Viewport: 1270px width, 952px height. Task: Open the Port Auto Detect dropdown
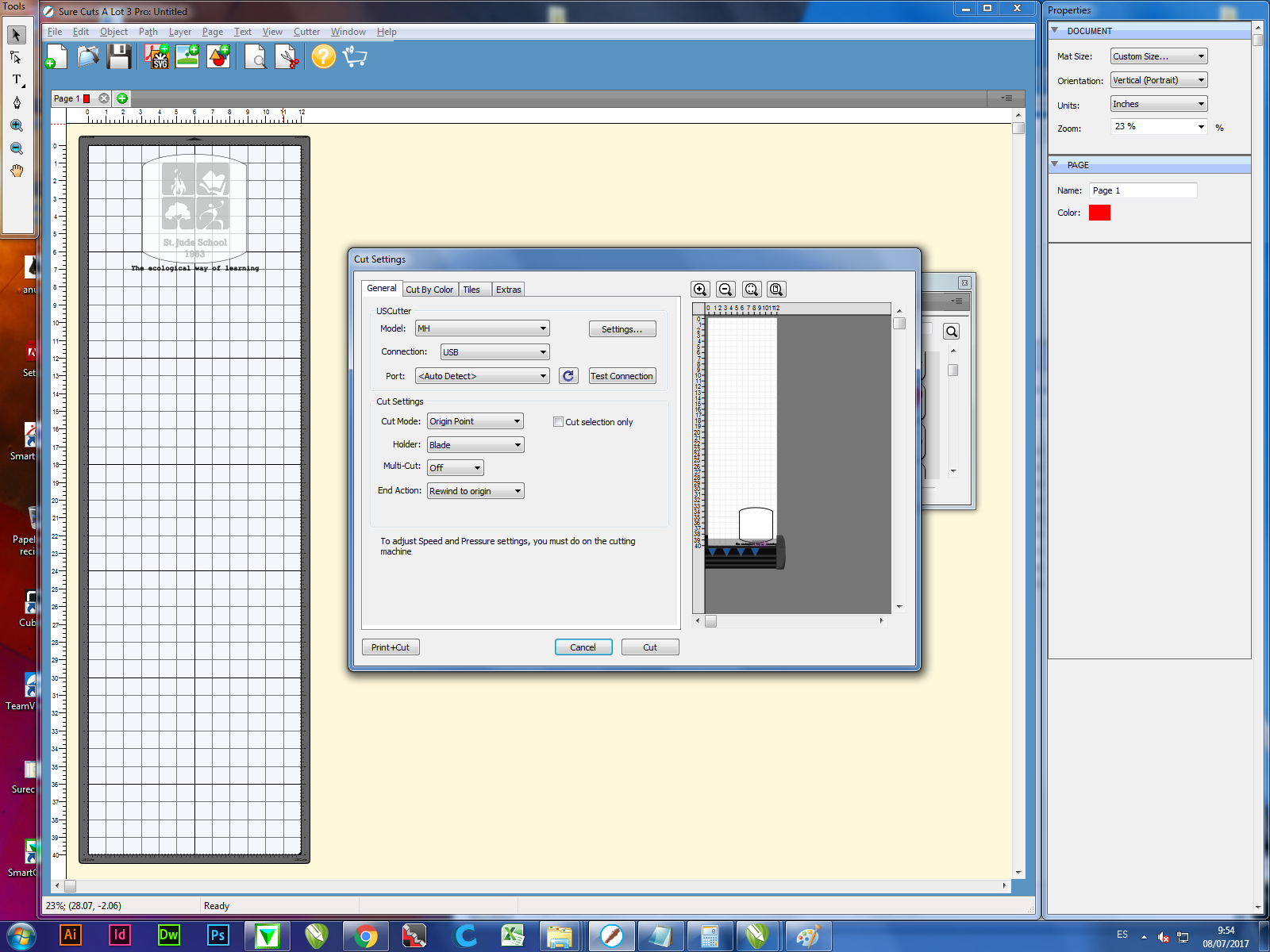pyautogui.click(x=483, y=376)
